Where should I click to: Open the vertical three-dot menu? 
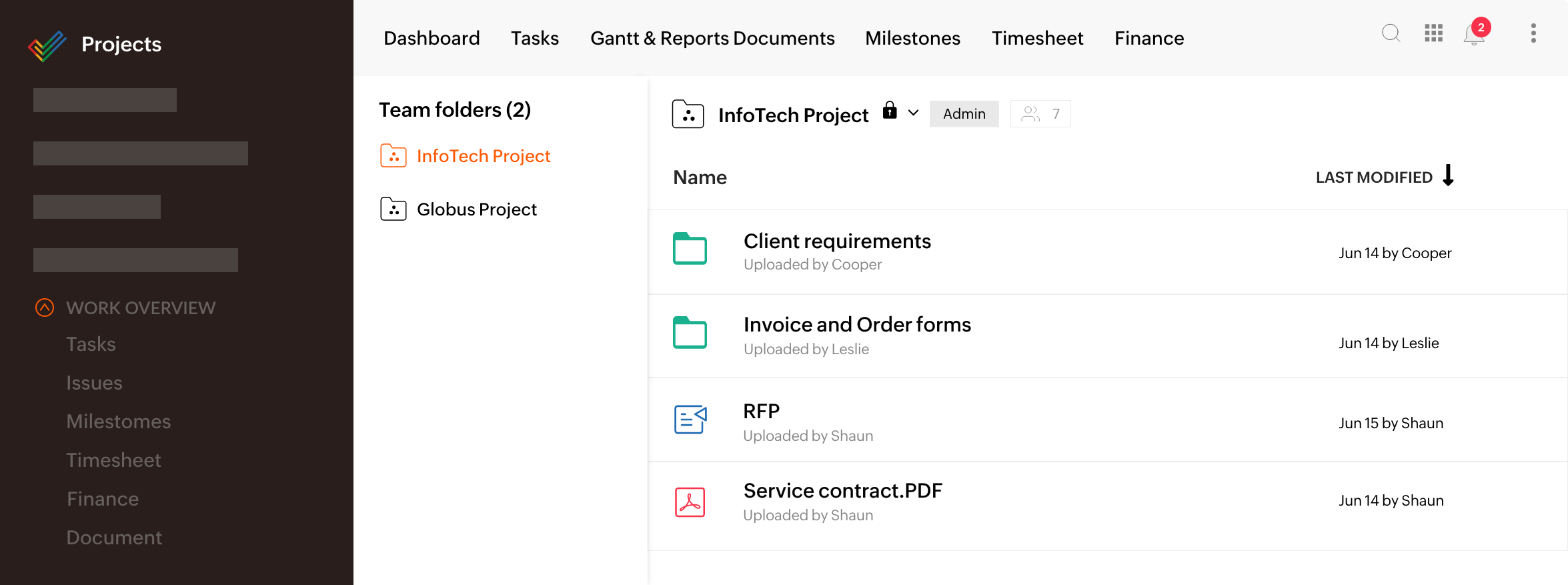(x=1533, y=33)
